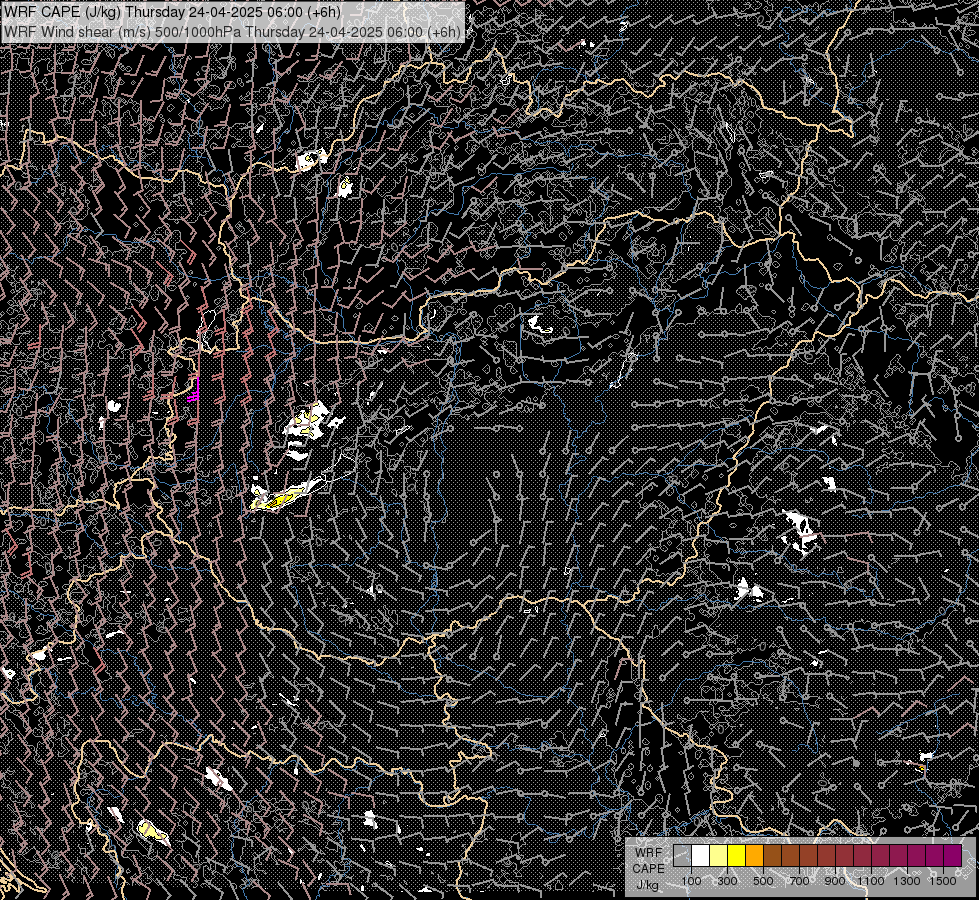The image size is (979, 900).
Task: Choose the orange CAPE legend swatch
Action: 754,855
